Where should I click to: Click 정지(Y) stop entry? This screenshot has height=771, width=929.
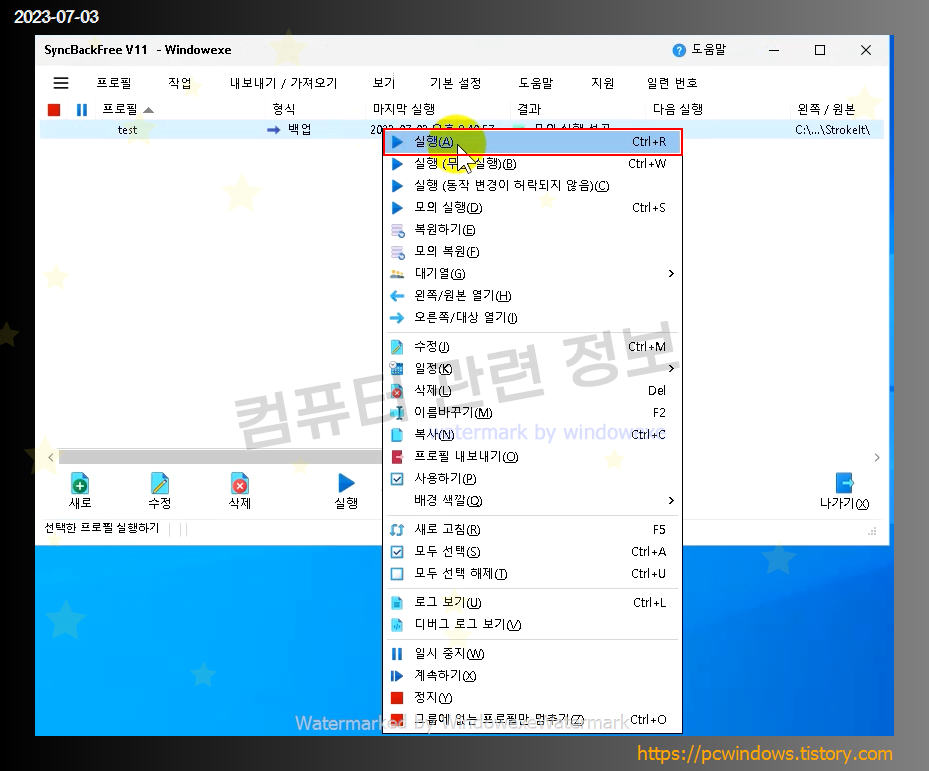[533, 698]
